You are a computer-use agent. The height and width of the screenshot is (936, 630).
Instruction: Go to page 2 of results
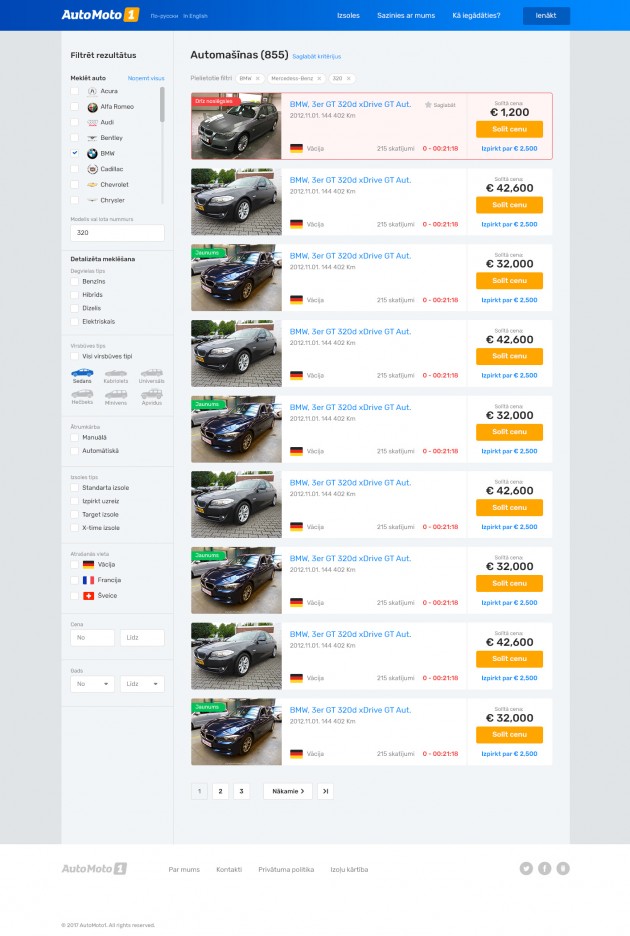(x=220, y=791)
